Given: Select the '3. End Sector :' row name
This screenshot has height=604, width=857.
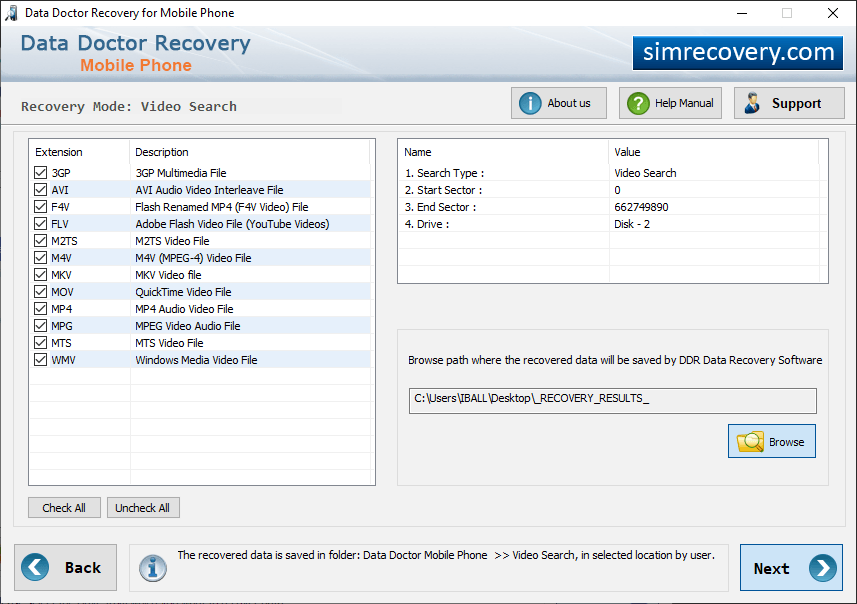Looking at the screenshot, I should [x=441, y=207].
